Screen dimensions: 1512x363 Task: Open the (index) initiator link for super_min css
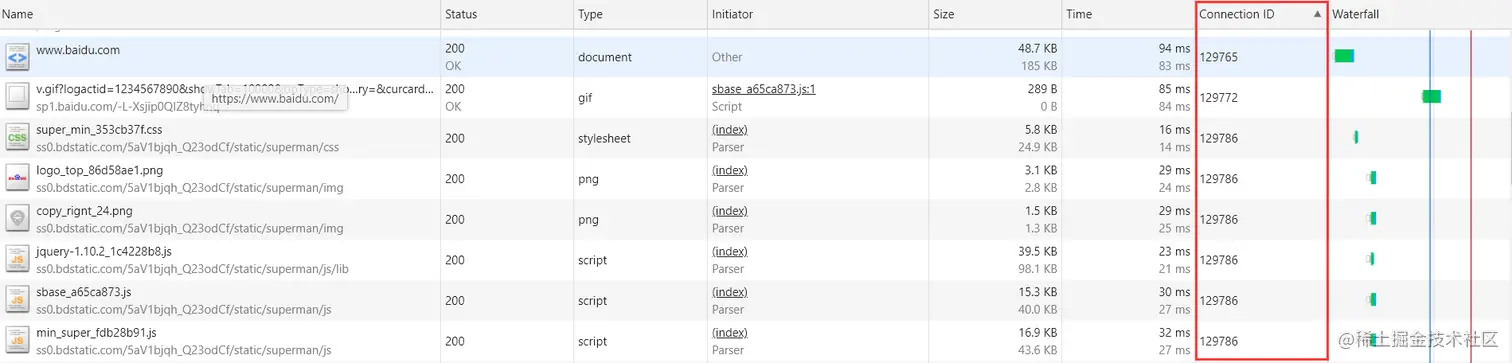coord(730,130)
